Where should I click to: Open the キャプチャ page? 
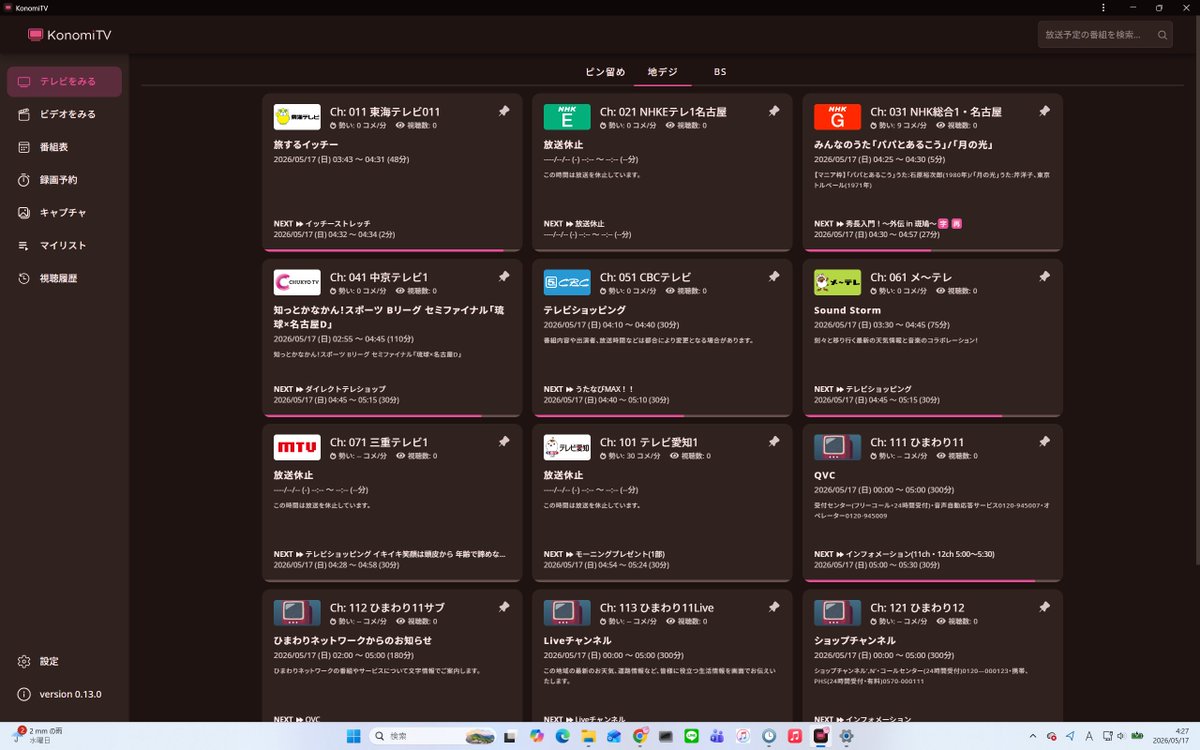(x=65, y=213)
